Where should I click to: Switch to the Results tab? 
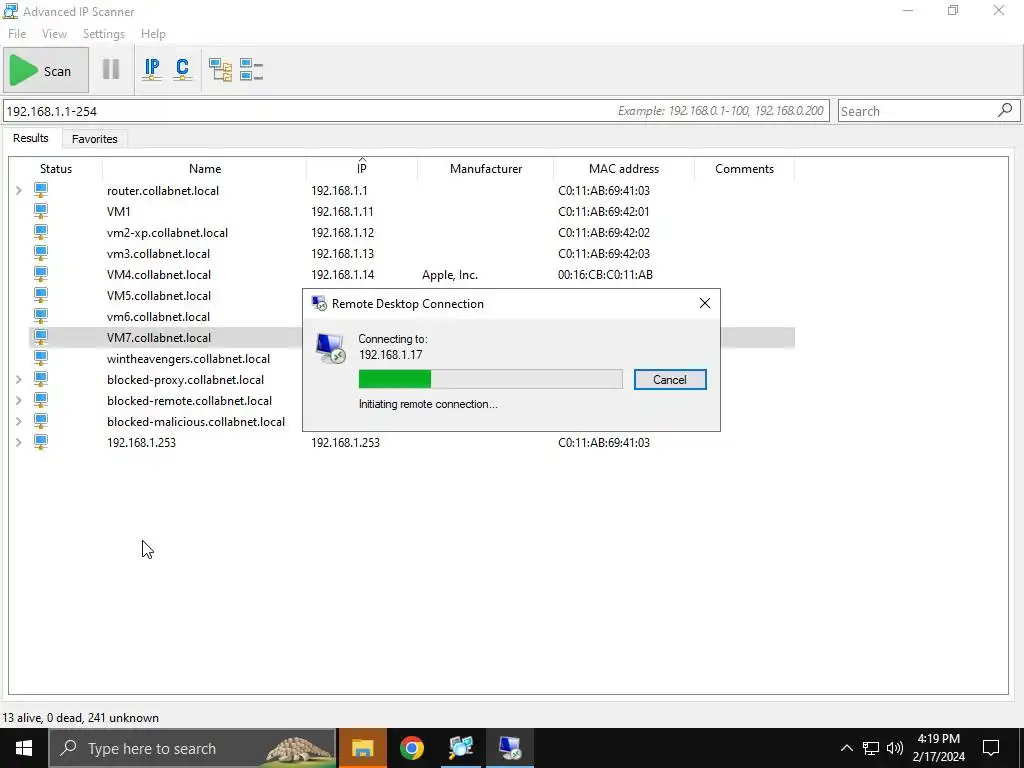[31, 138]
